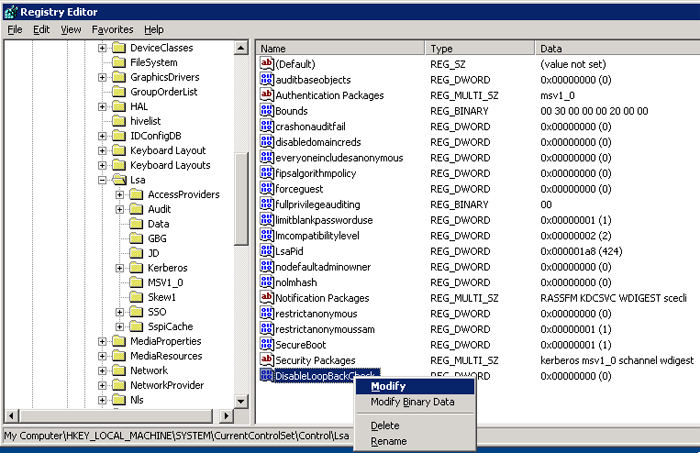Click the nodefaultadminowner value icon
Viewport: 700px width, 453px height.
(x=267, y=267)
